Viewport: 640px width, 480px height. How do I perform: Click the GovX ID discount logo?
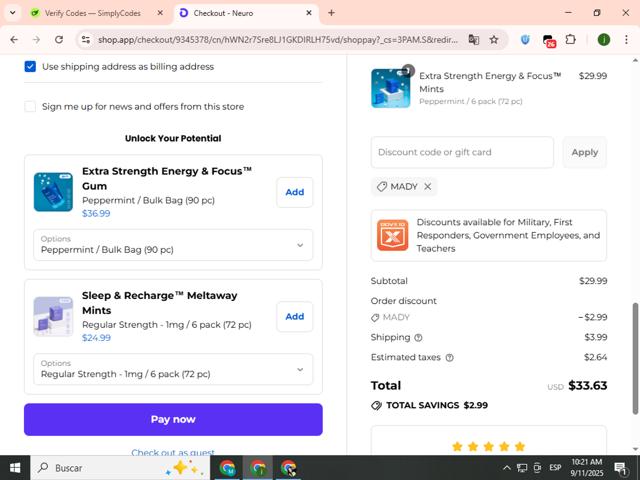click(392, 236)
